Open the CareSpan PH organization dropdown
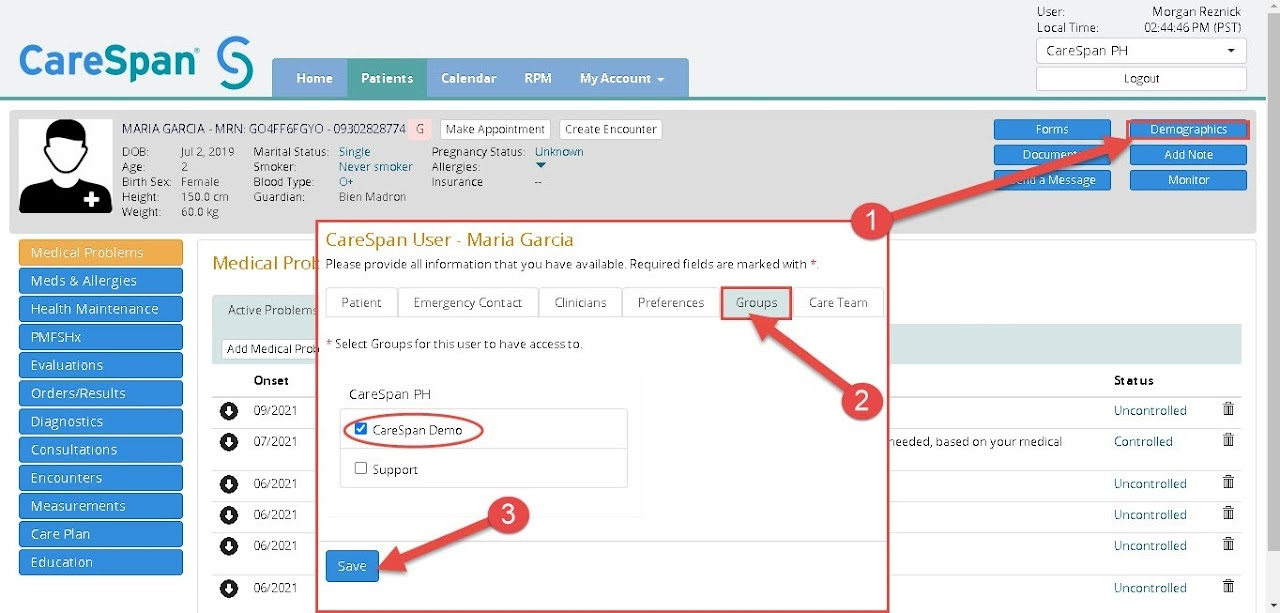 [1141, 51]
